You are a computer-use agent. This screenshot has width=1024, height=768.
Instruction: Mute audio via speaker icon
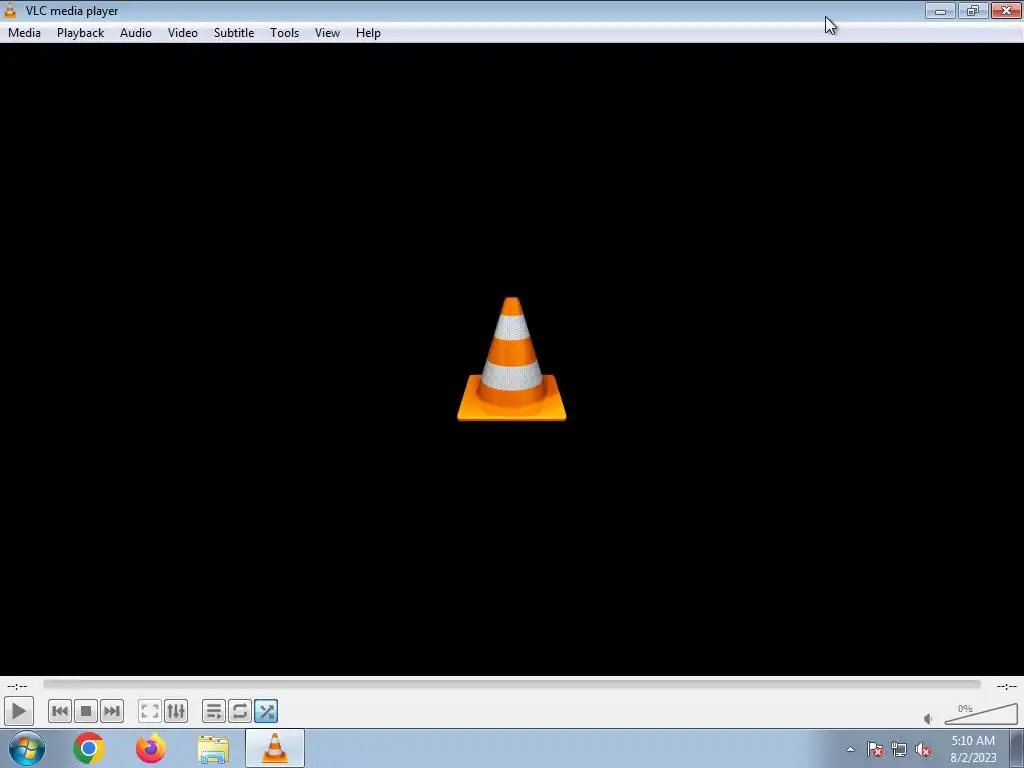click(x=928, y=718)
